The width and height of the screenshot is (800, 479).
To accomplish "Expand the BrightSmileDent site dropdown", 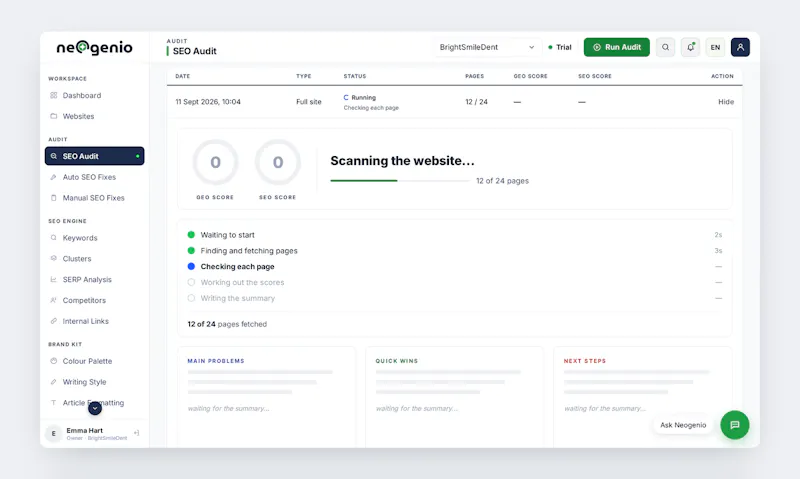I will click(487, 47).
